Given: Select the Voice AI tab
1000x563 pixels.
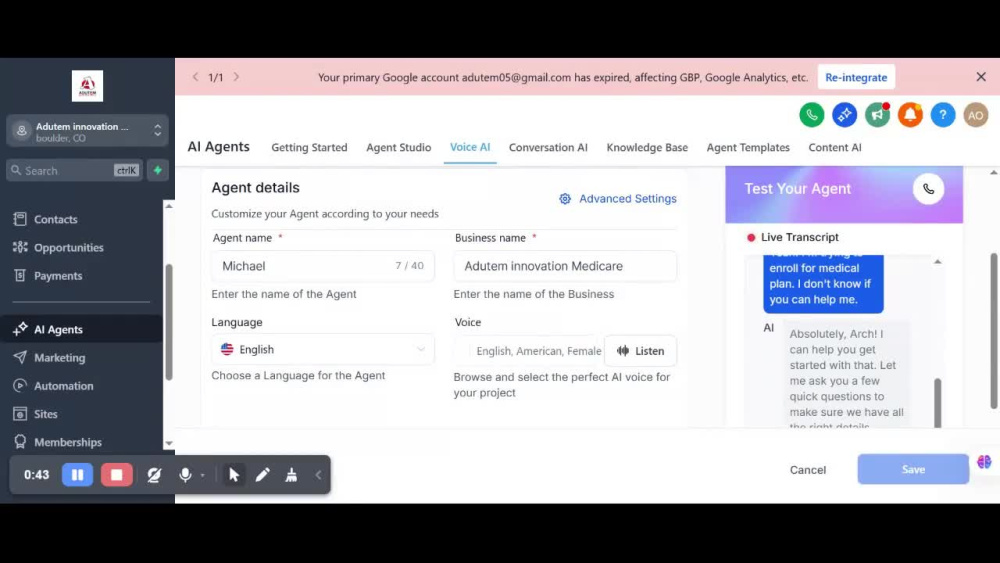Looking at the screenshot, I should point(470,147).
